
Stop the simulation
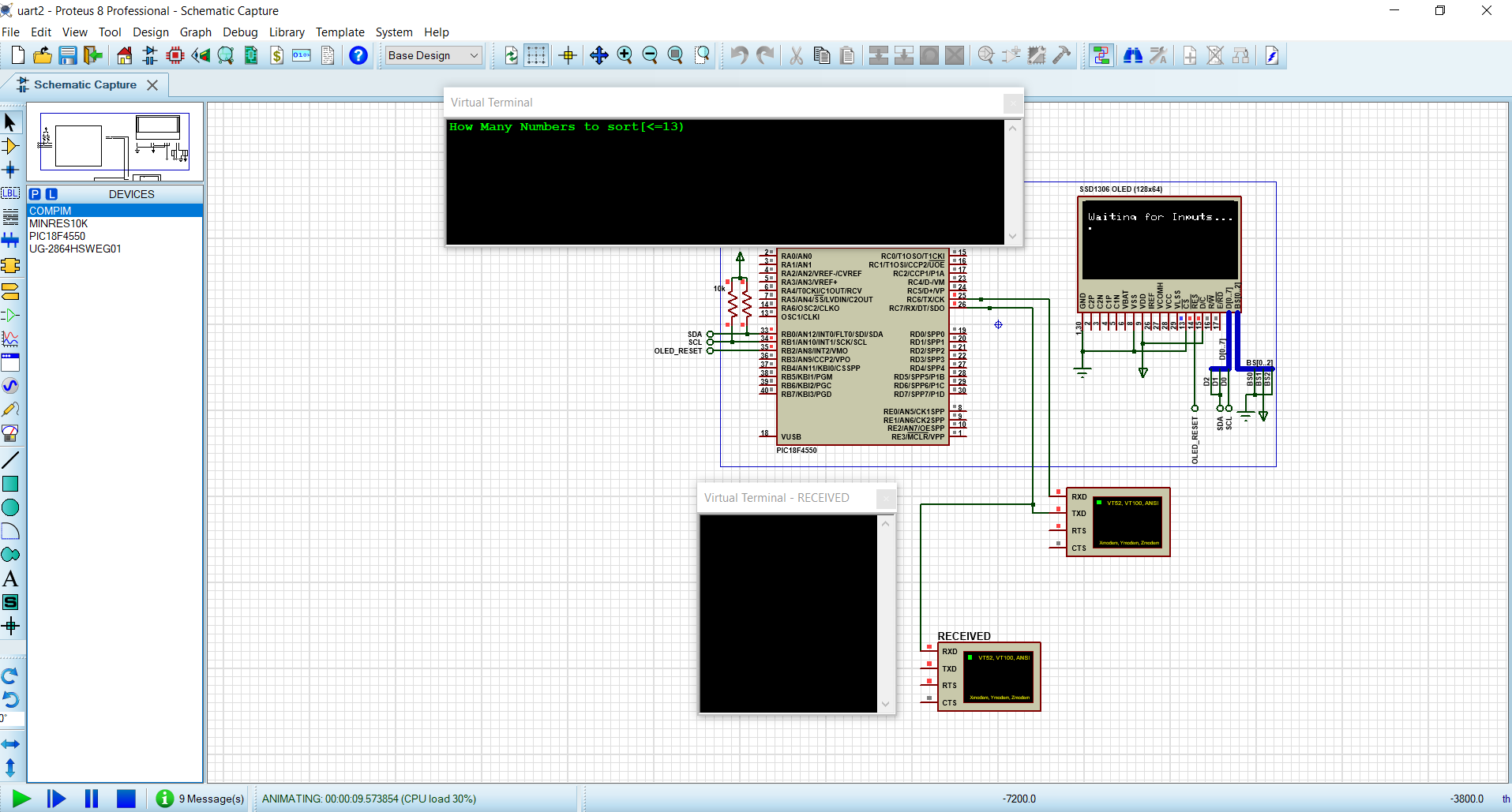click(126, 799)
